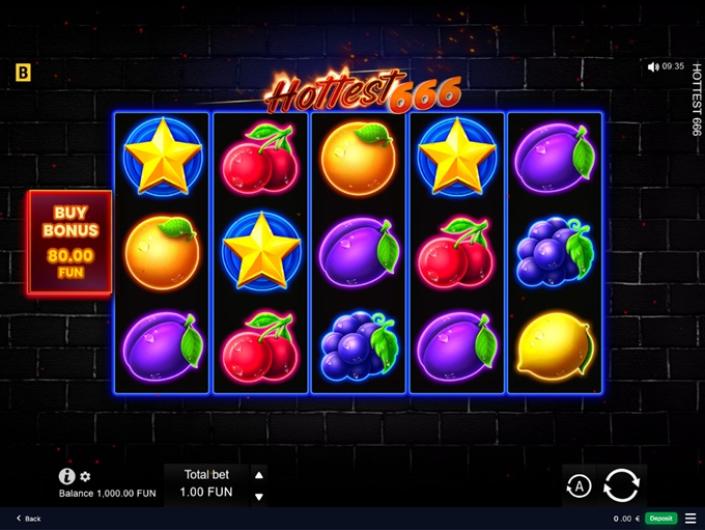Image resolution: width=705 pixels, height=530 pixels.
Task: Mute the sound speaker icon
Action: pyautogui.click(x=653, y=67)
